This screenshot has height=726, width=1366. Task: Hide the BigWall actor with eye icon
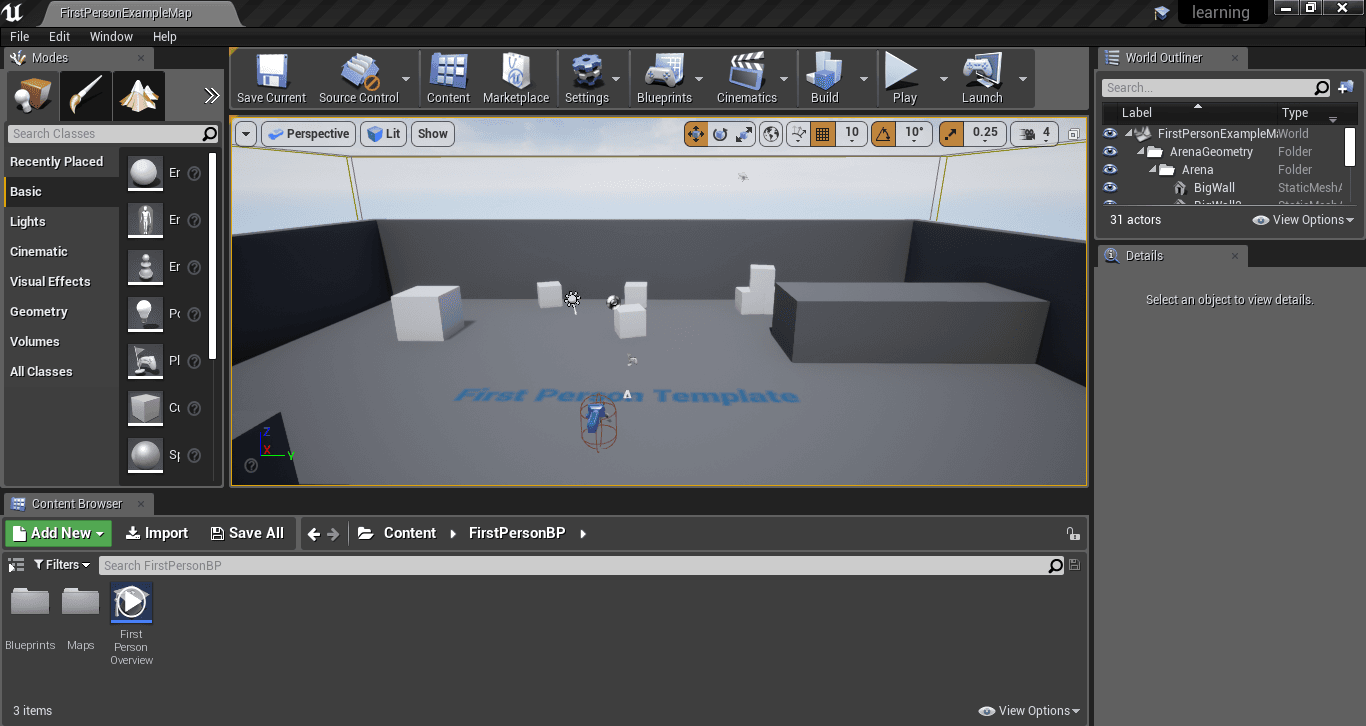(1110, 188)
